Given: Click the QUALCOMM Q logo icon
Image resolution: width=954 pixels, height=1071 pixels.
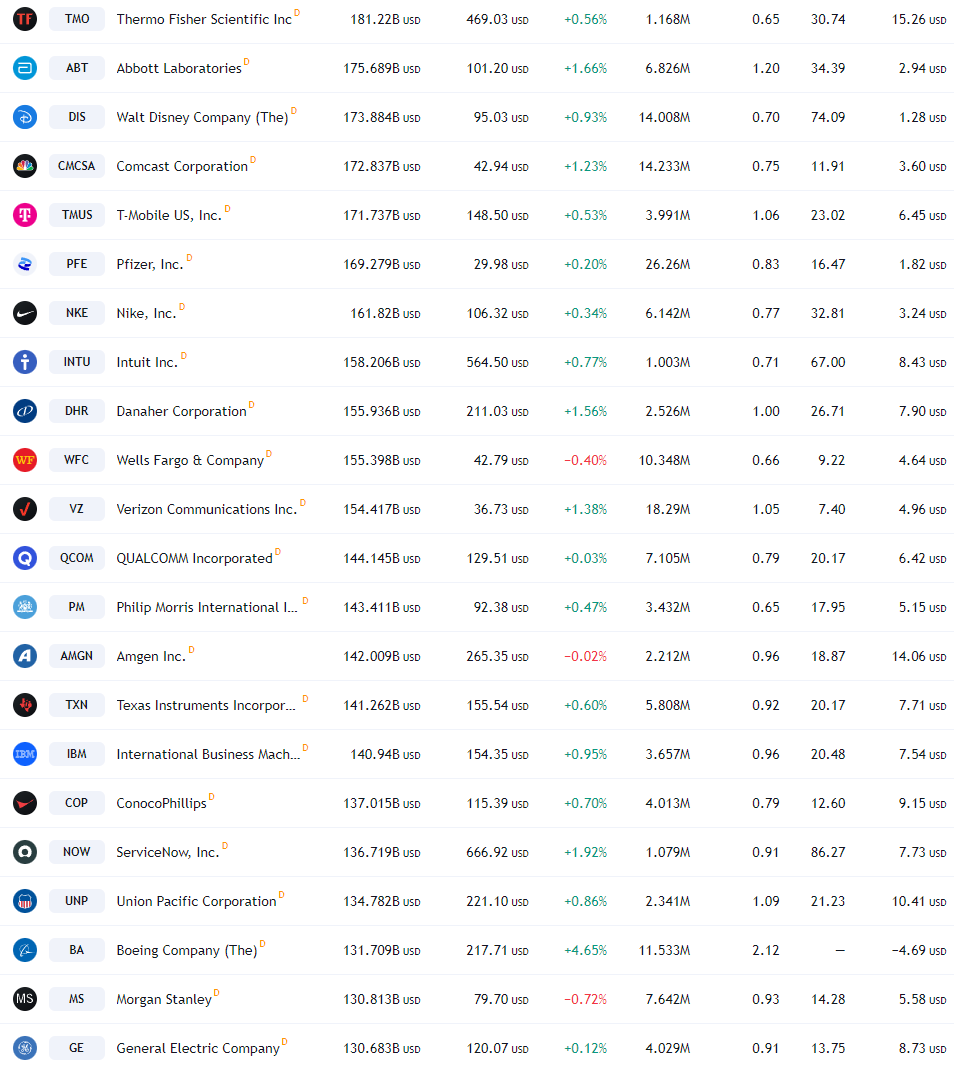Looking at the screenshot, I should 25,558.
